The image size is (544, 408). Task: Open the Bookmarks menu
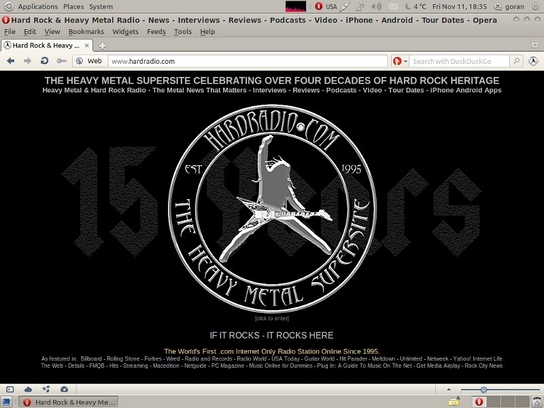[x=86, y=32]
